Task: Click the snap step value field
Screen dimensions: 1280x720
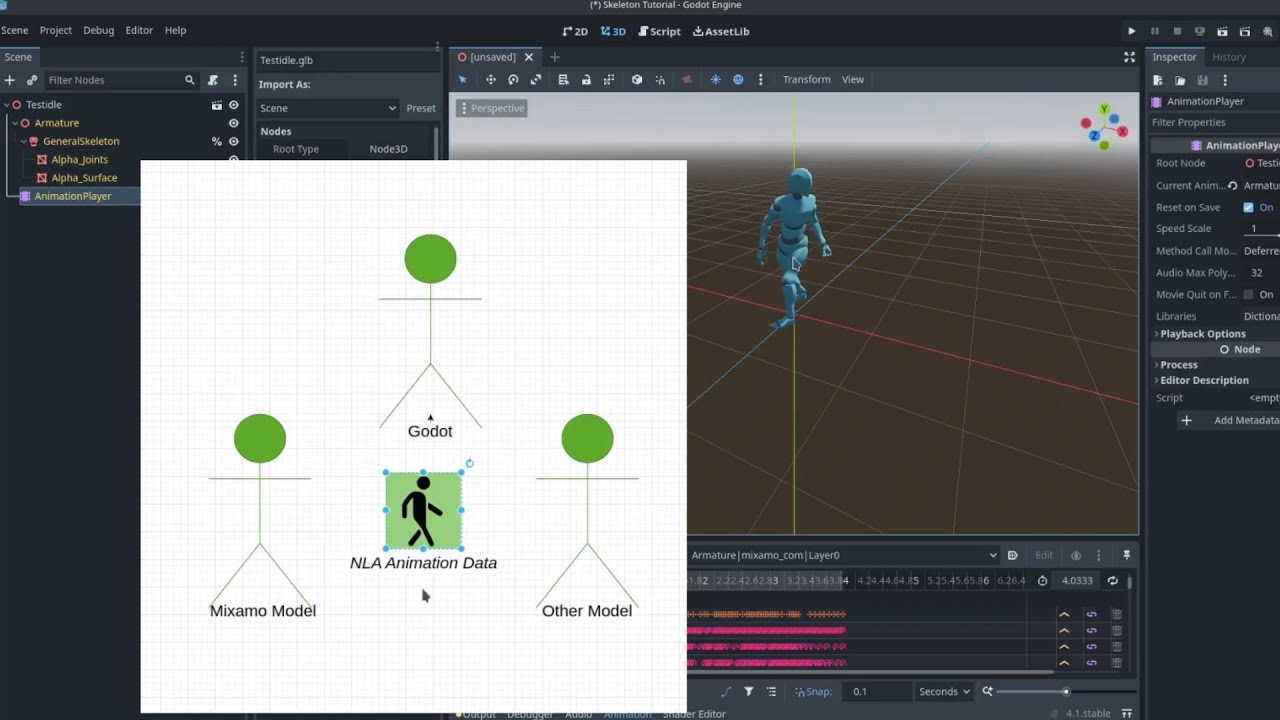Action: 877,691
